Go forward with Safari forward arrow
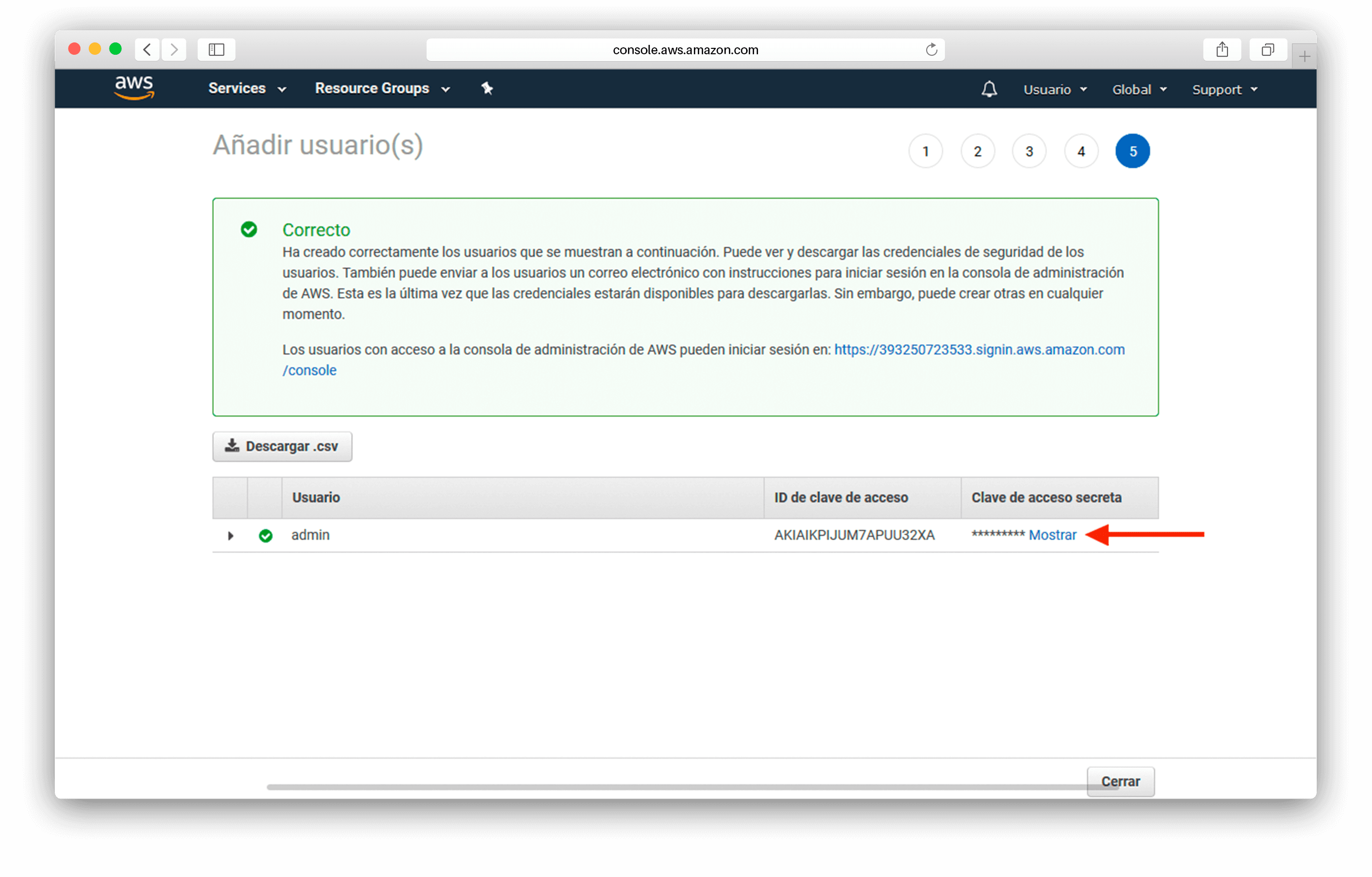 175,50
